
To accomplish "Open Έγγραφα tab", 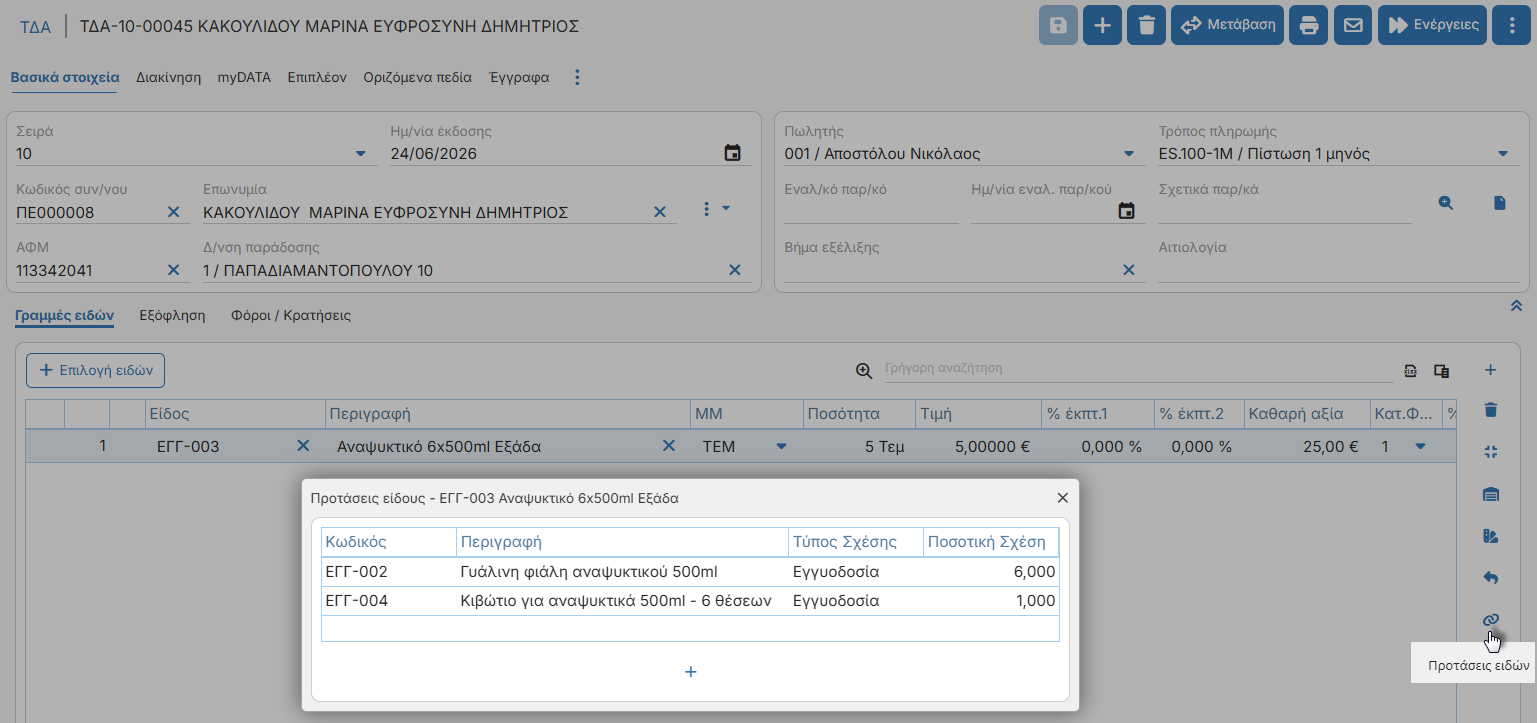I will [x=519, y=77].
